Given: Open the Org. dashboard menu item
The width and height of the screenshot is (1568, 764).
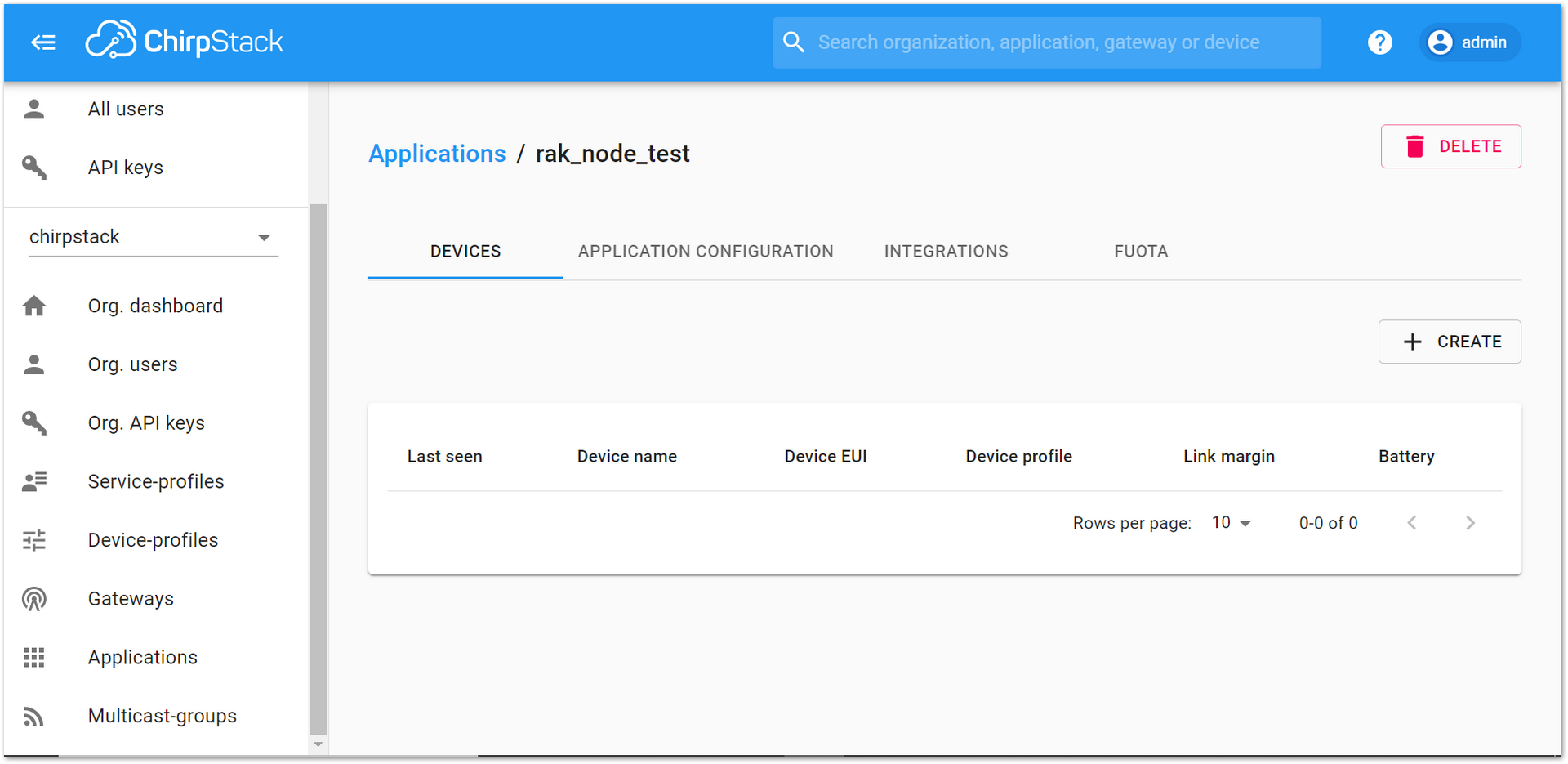Looking at the screenshot, I should tap(155, 306).
